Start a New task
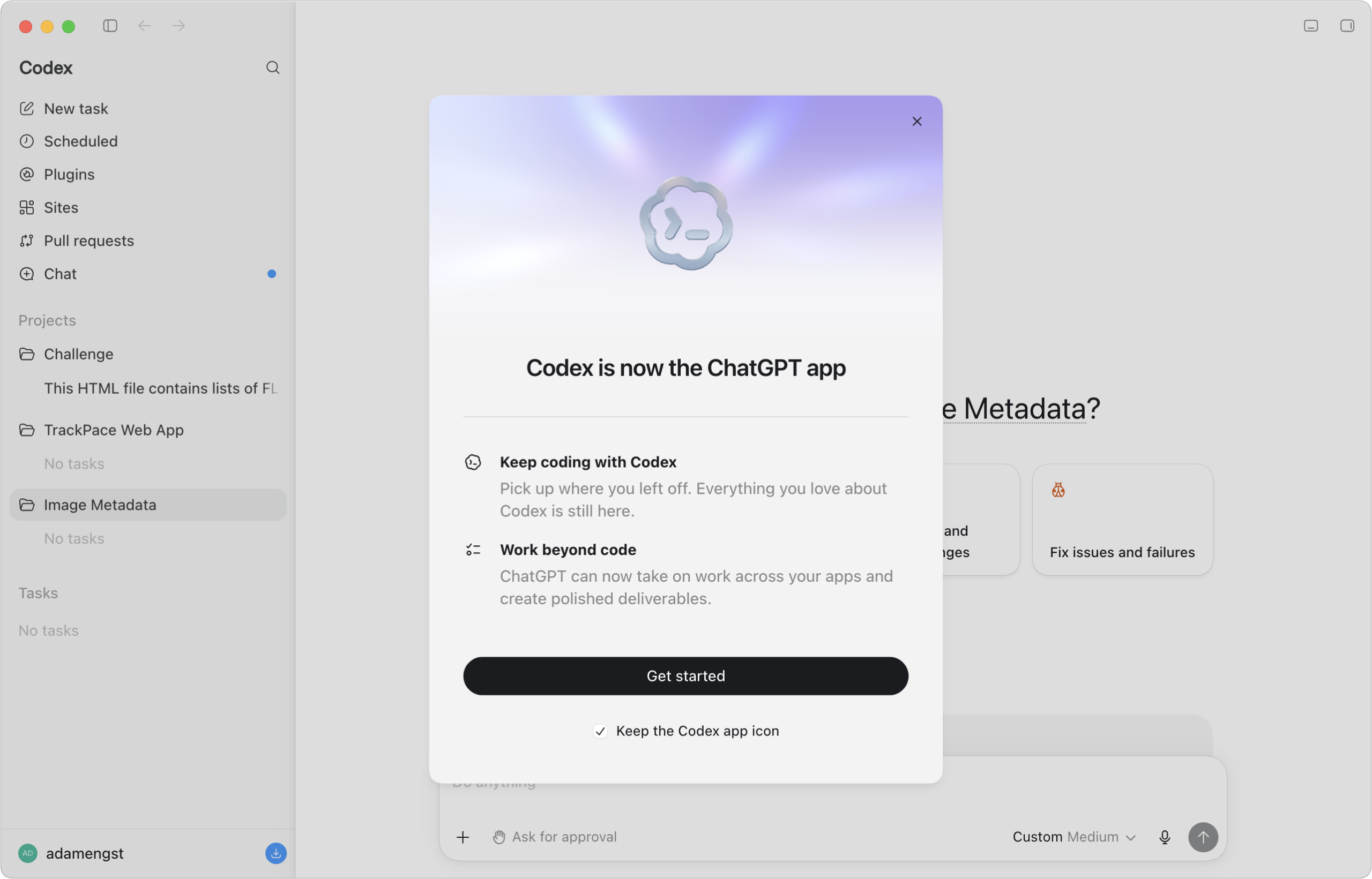Viewport: 1372px width, 879px height. click(148, 108)
